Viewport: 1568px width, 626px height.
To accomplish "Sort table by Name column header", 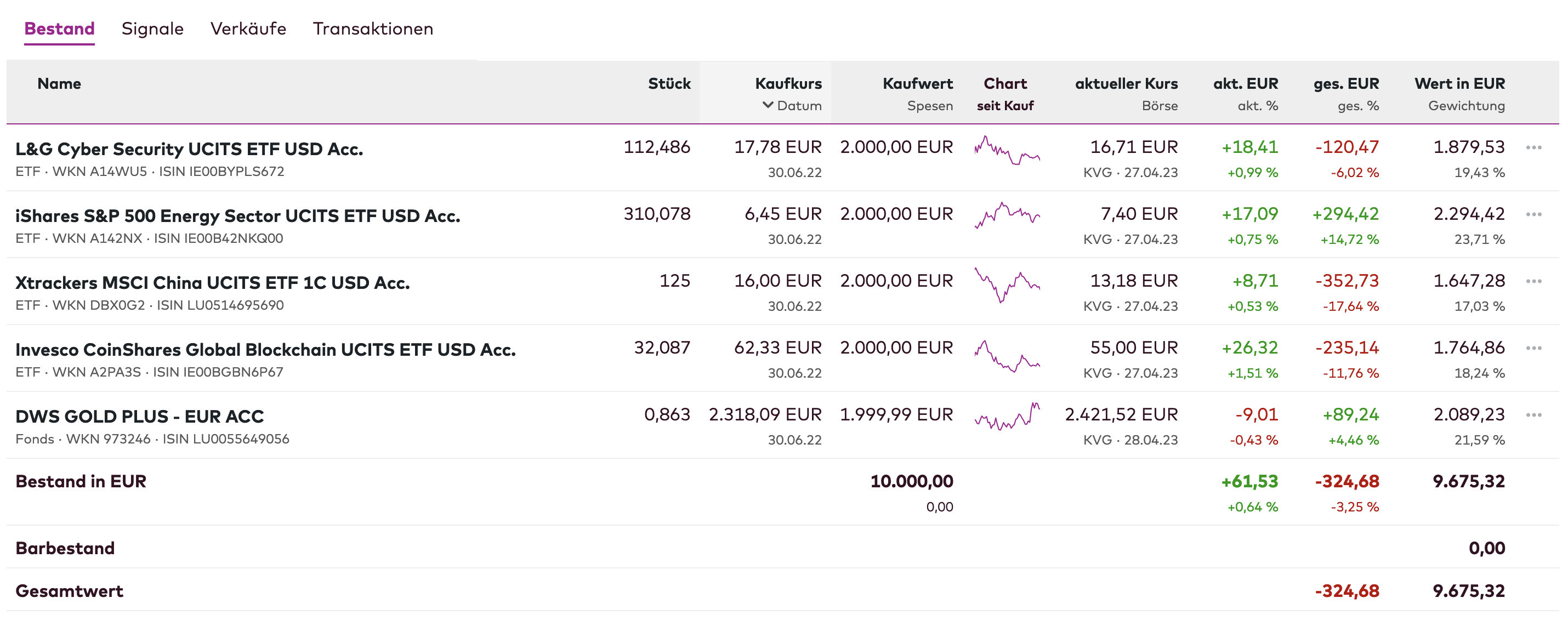I will [59, 83].
